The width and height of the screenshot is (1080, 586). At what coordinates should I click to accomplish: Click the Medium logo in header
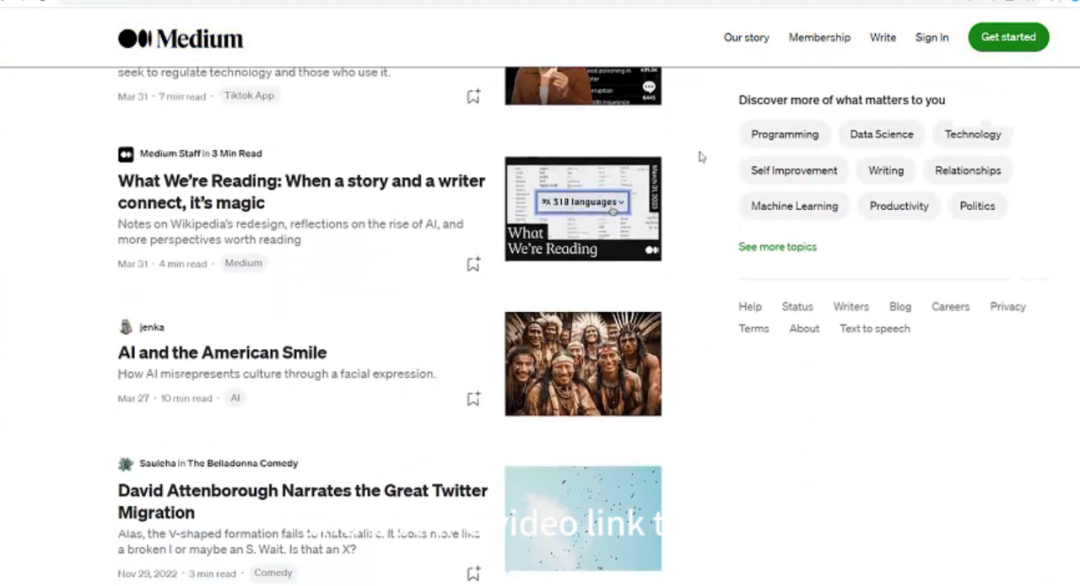point(181,39)
